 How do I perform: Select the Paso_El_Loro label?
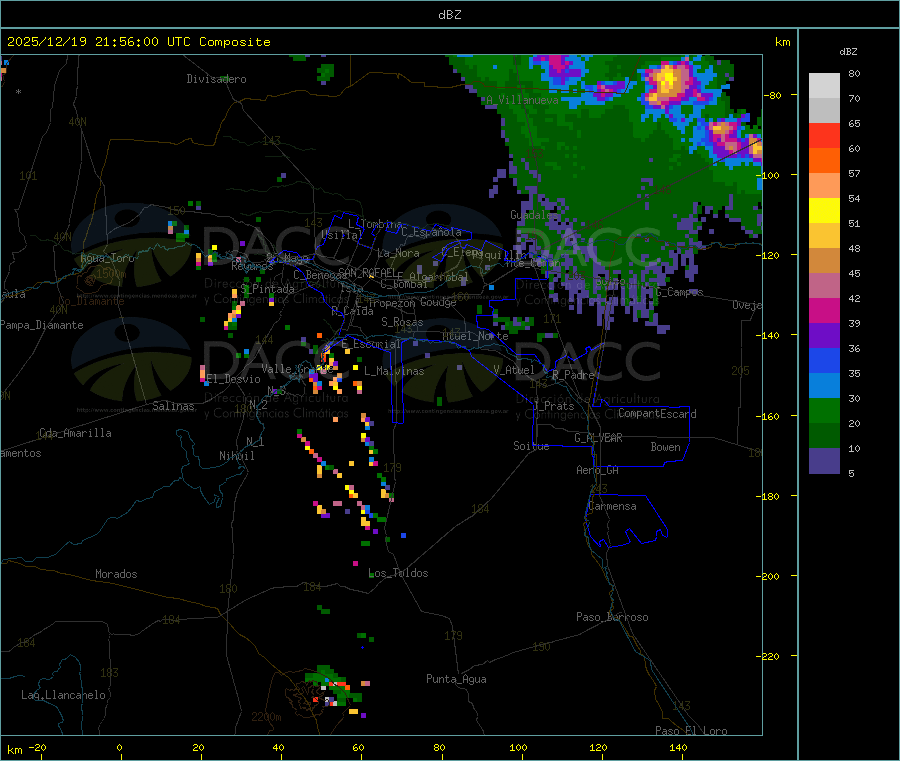[691, 731]
